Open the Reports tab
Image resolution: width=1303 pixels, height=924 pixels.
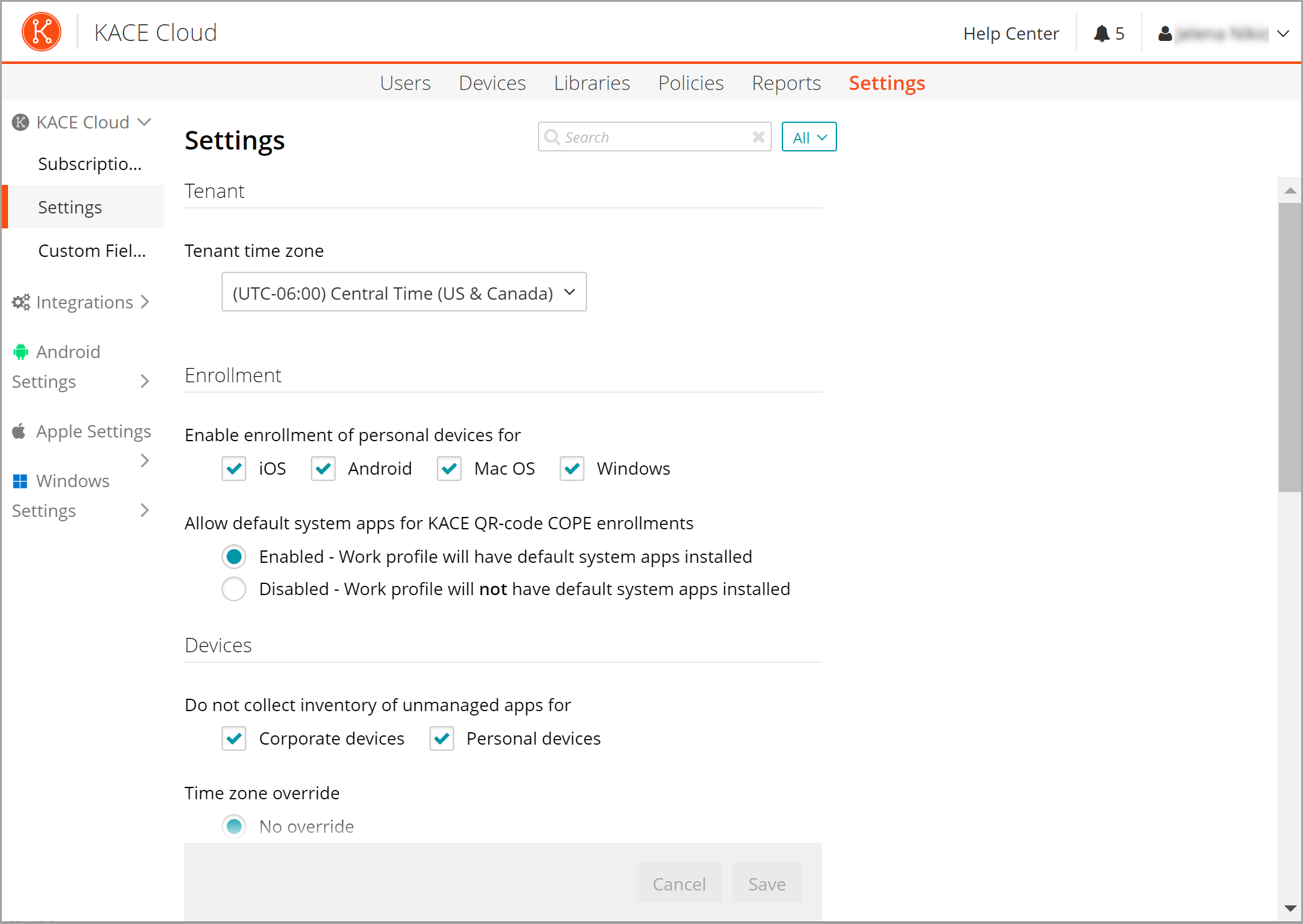(786, 83)
